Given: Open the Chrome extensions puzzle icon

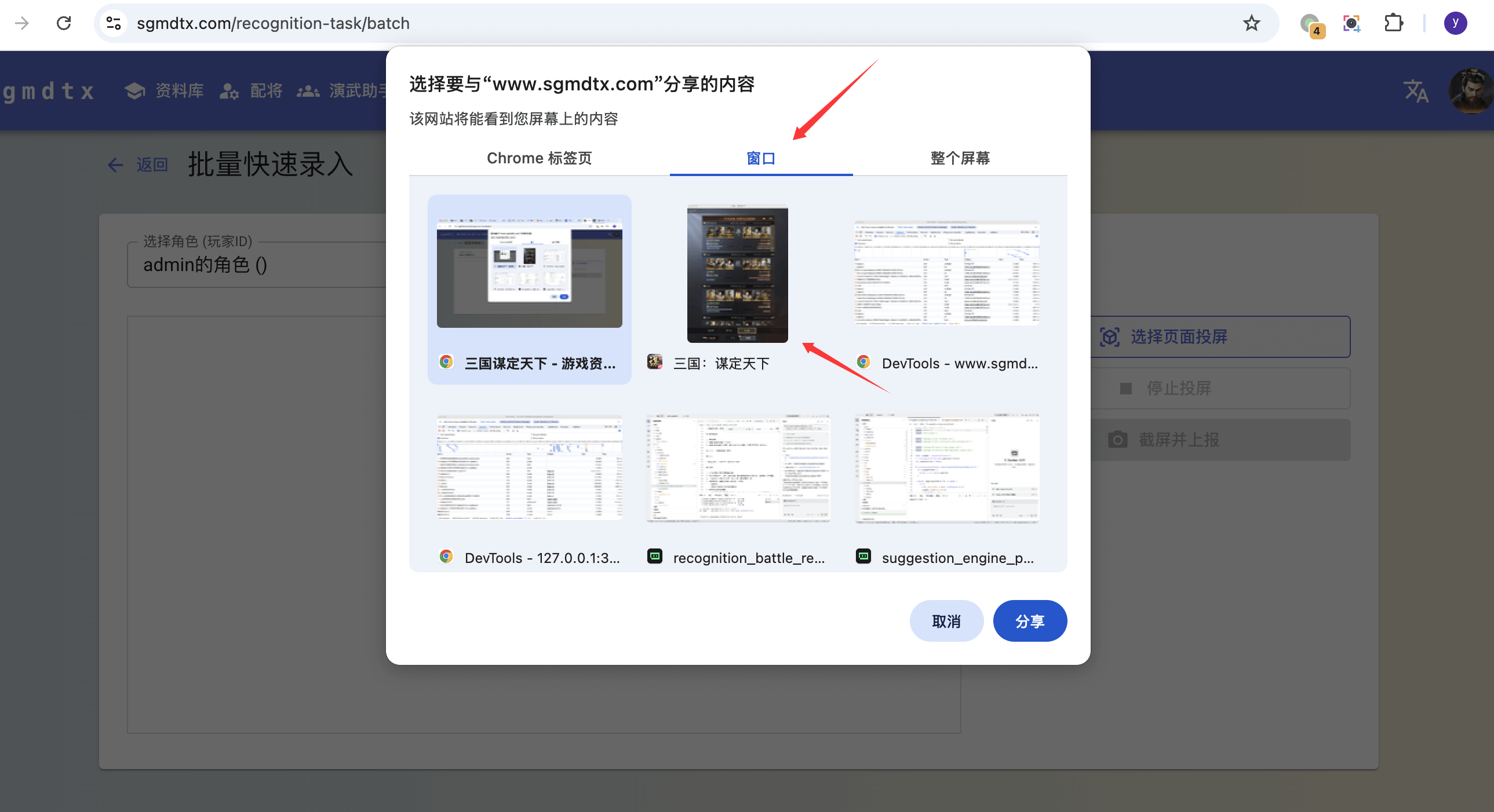Looking at the screenshot, I should [1393, 23].
